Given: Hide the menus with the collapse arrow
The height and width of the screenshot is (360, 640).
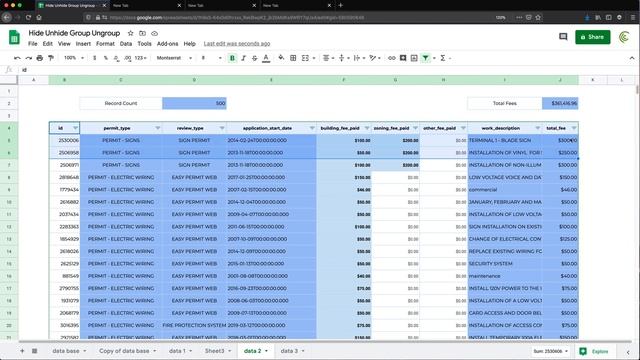Looking at the screenshot, I should tap(632, 58).
